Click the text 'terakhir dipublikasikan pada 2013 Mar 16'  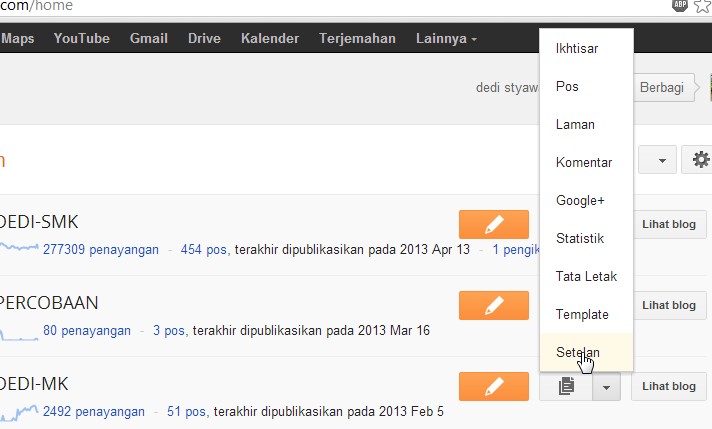(311, 330)
